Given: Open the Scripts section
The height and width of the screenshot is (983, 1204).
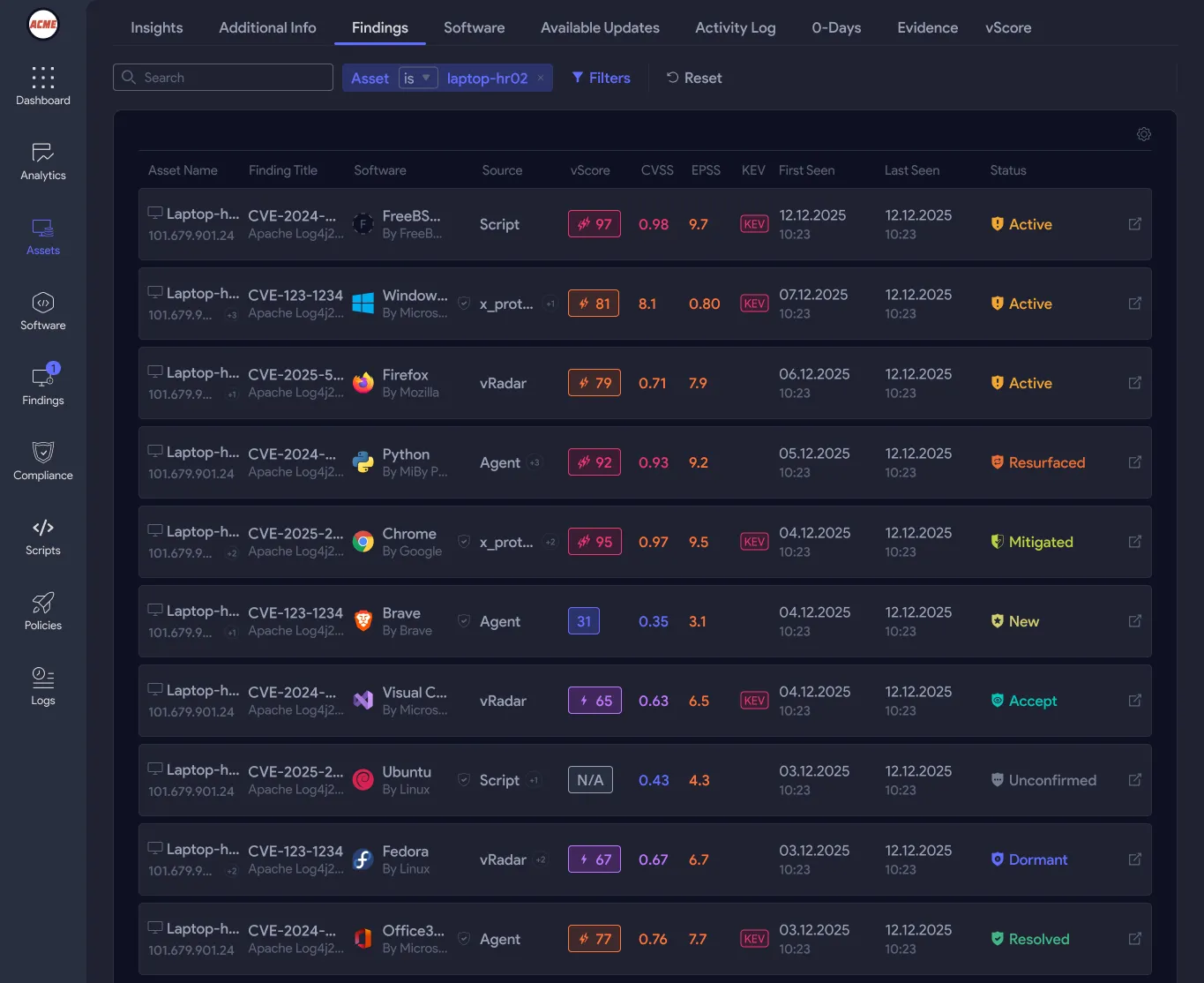Looking at the screenshot, I should 42,537.
